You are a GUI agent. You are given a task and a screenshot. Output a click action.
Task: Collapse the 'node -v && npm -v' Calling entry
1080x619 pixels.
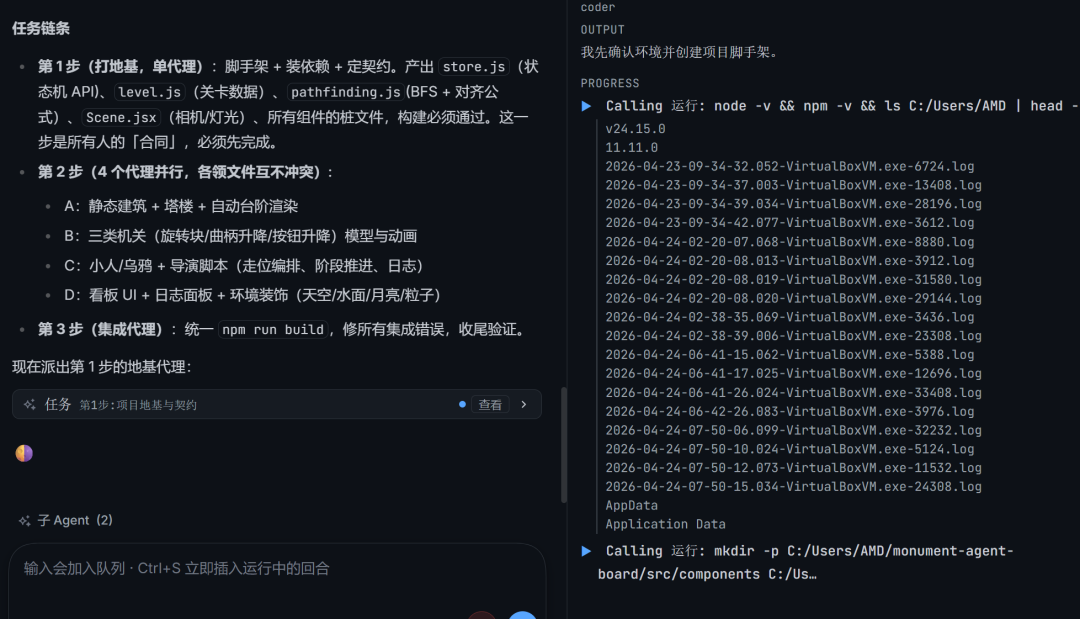[x=586, y=106]
